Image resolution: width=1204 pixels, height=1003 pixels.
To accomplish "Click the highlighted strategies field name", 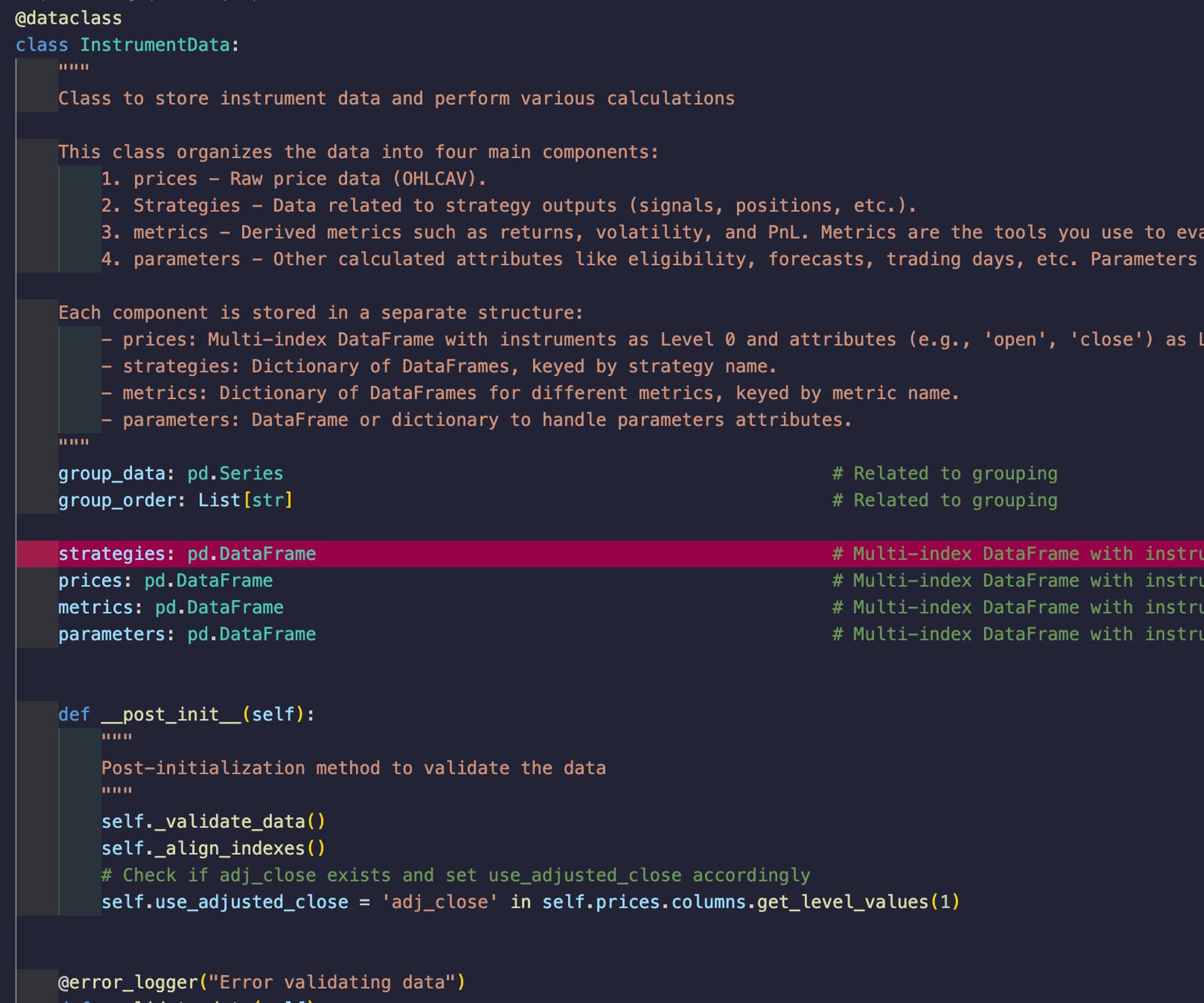I will pos(112,554).
